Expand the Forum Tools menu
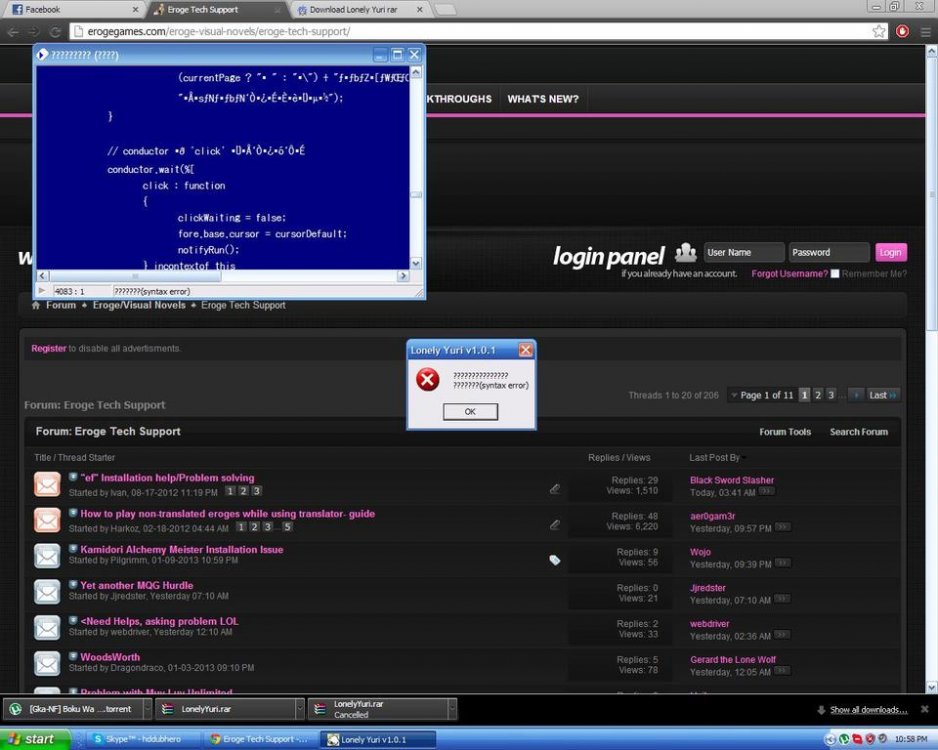 [x=785, y=432]
